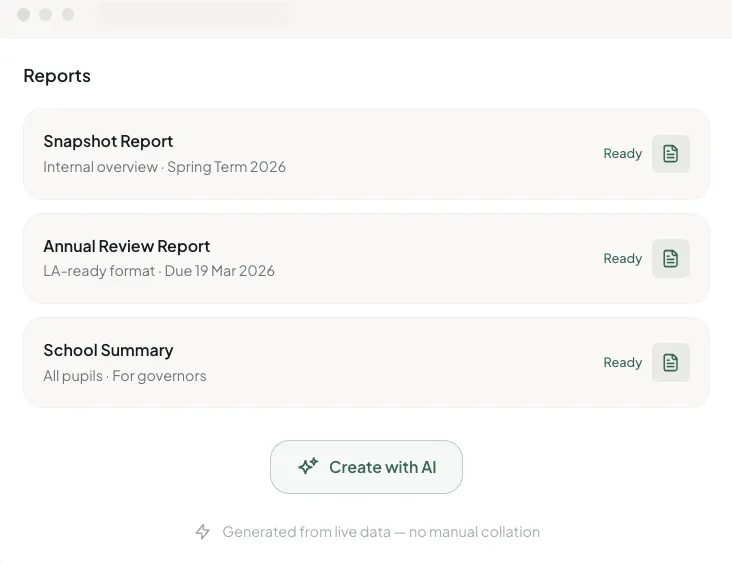This screenshot has height=566, width=732.
Task: Click the Annual Review Report document icon
Action: [670, 258]
